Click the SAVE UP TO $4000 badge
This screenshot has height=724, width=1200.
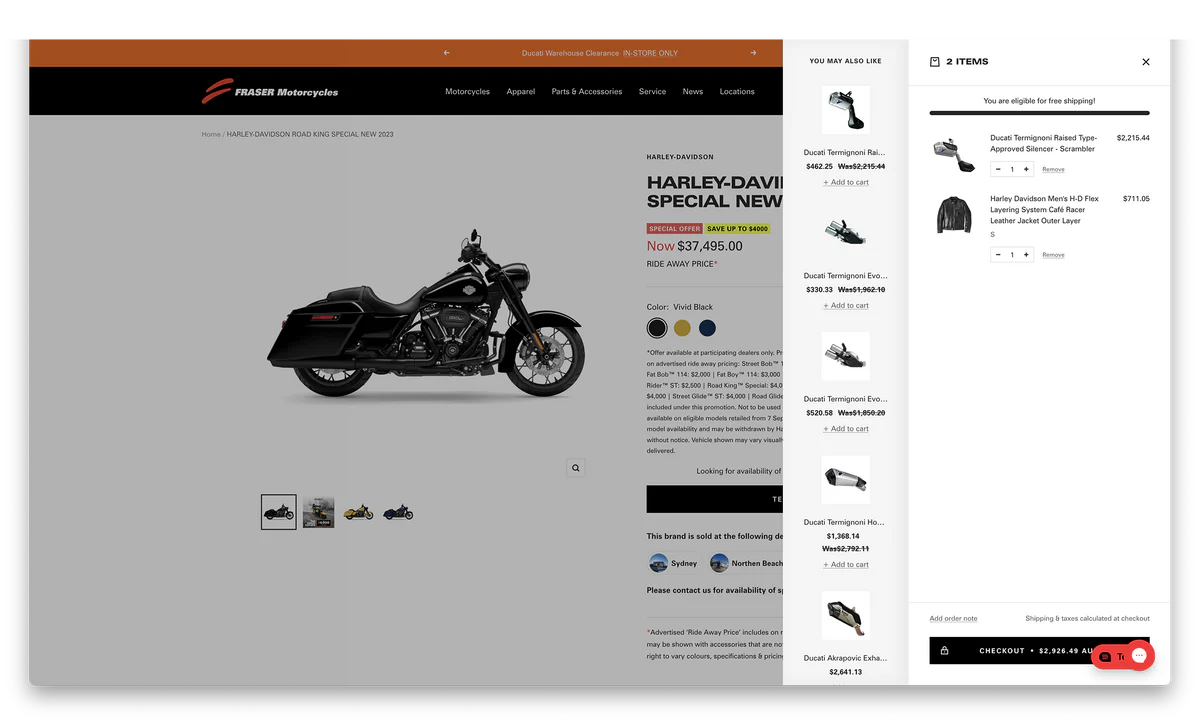(737, 229)
